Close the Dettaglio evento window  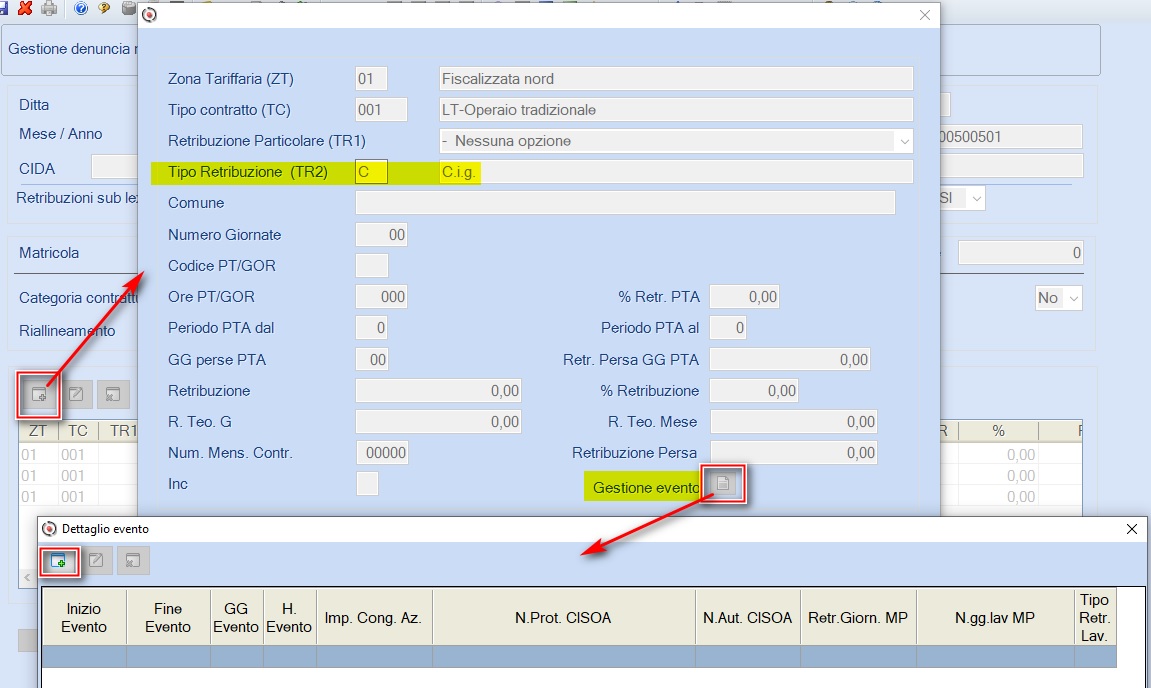coord(1131,529)
